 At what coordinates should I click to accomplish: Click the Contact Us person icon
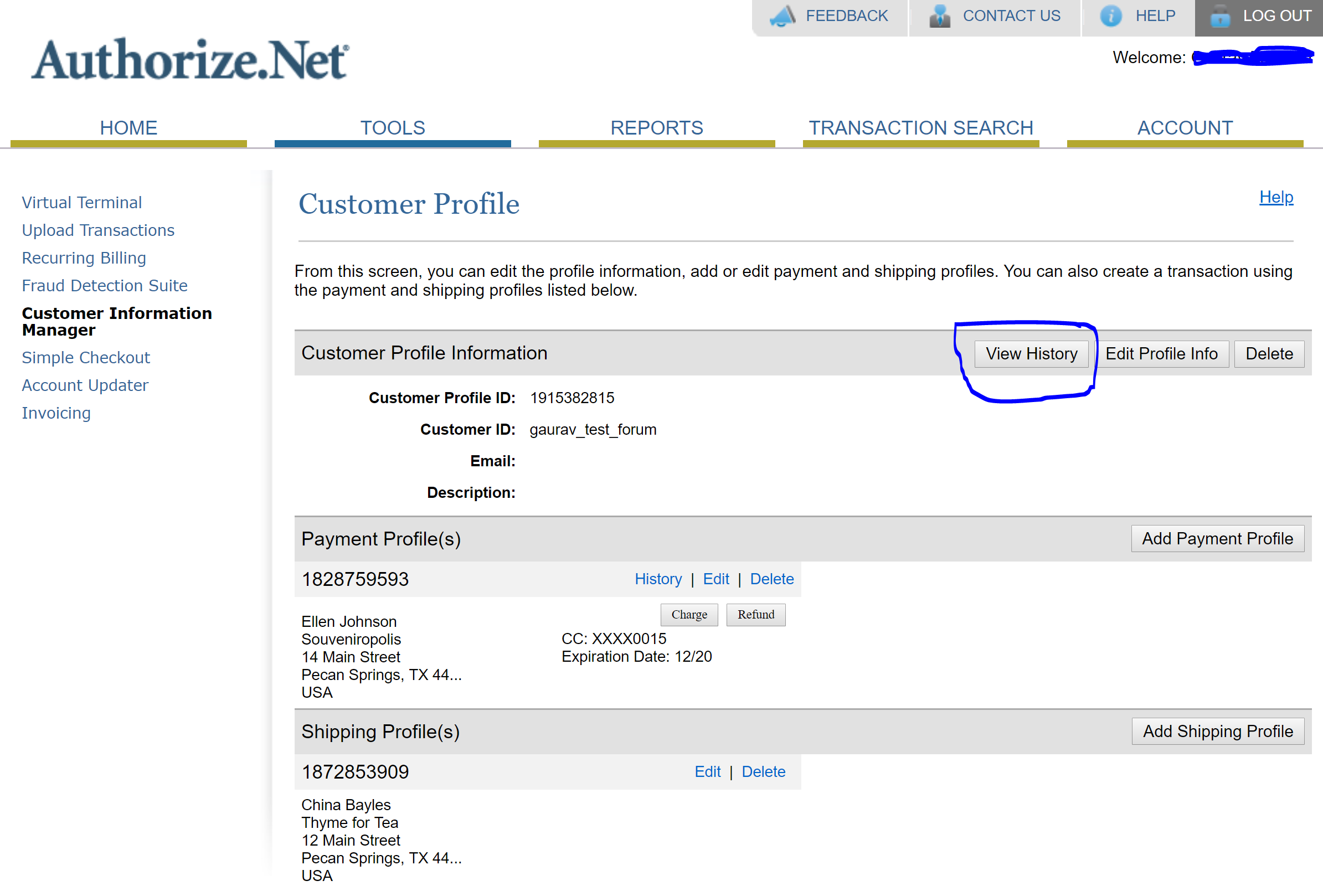939,16
